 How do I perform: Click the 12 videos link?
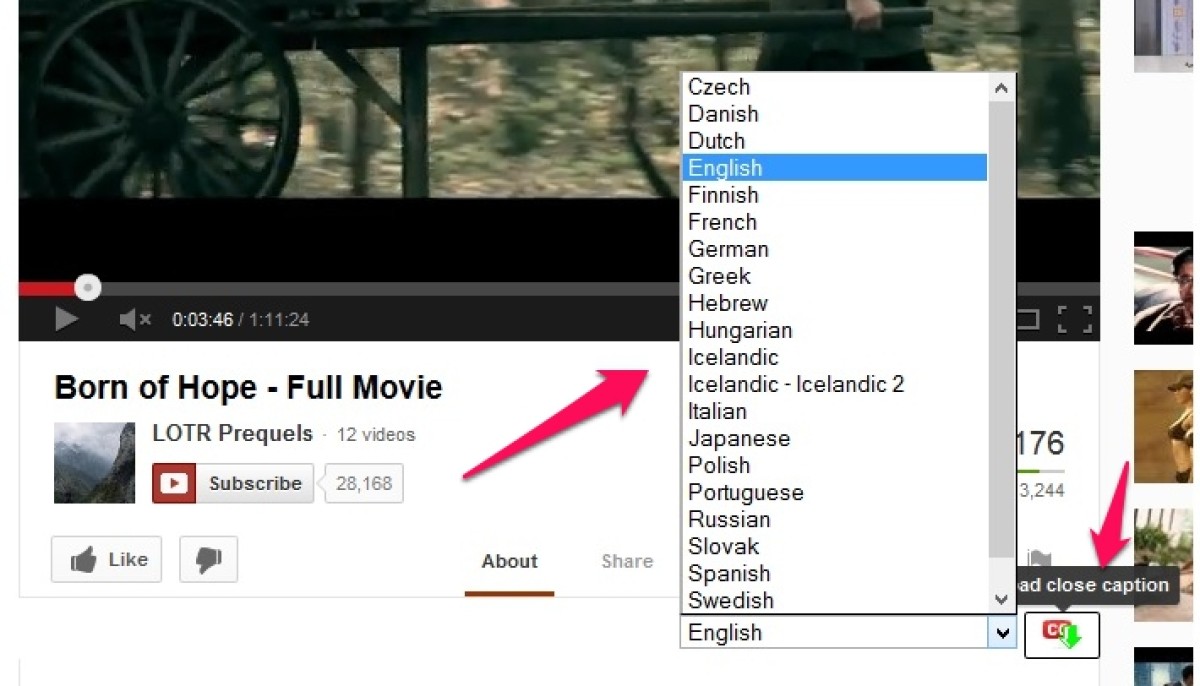coord(375,435)
